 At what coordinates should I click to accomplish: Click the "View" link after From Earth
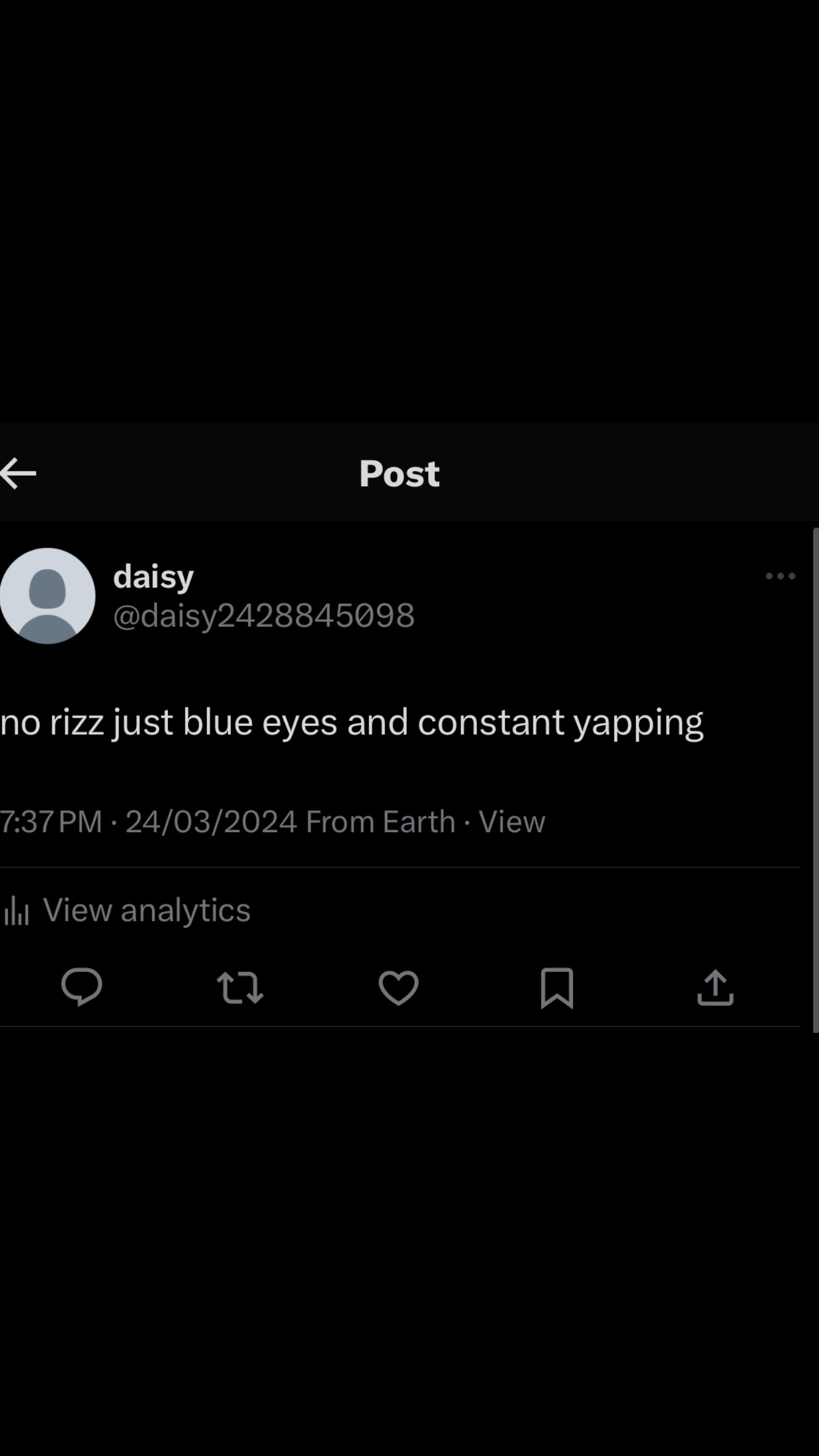click(512, 822)
